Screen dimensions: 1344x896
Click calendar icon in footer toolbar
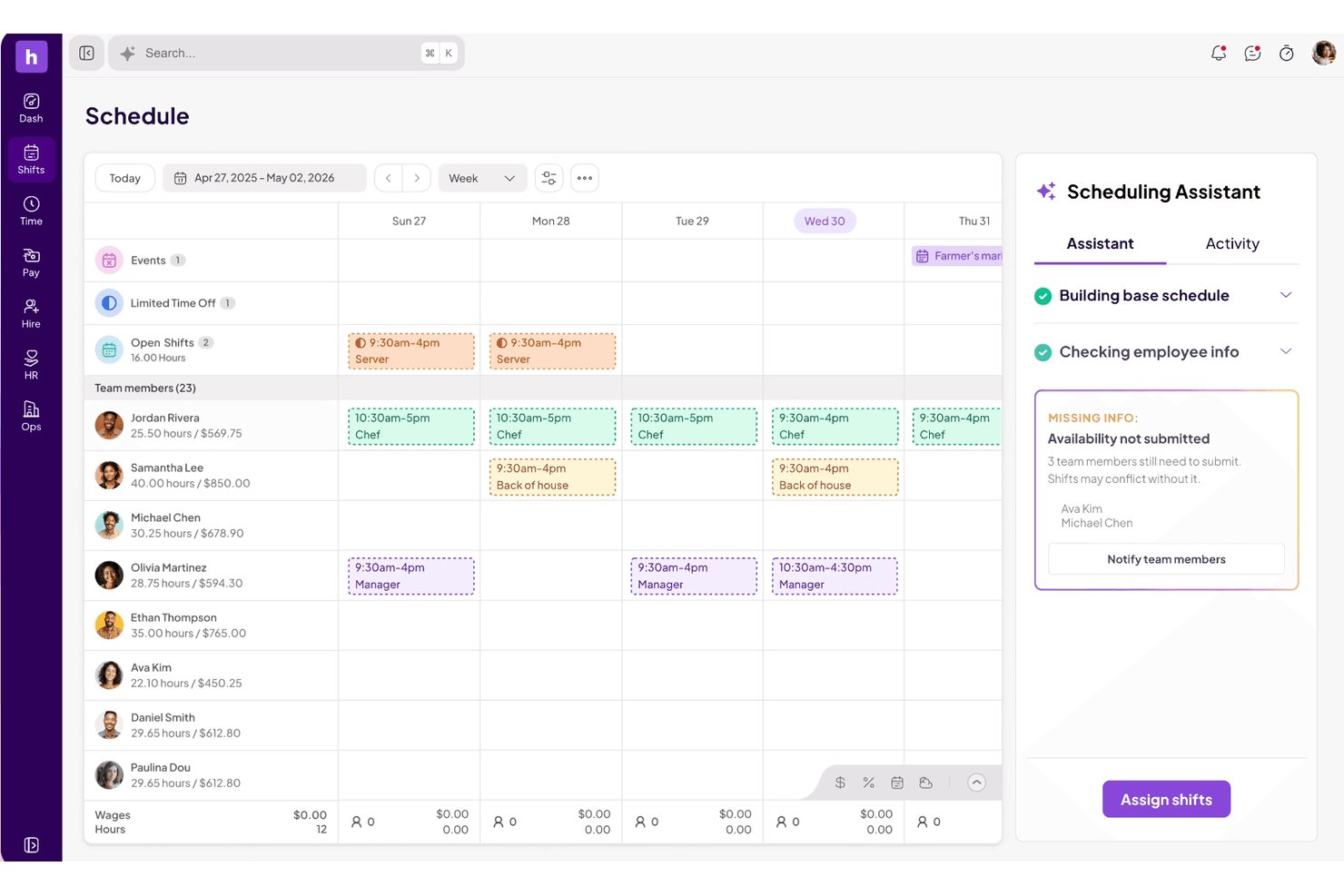[x=897, y=783]
